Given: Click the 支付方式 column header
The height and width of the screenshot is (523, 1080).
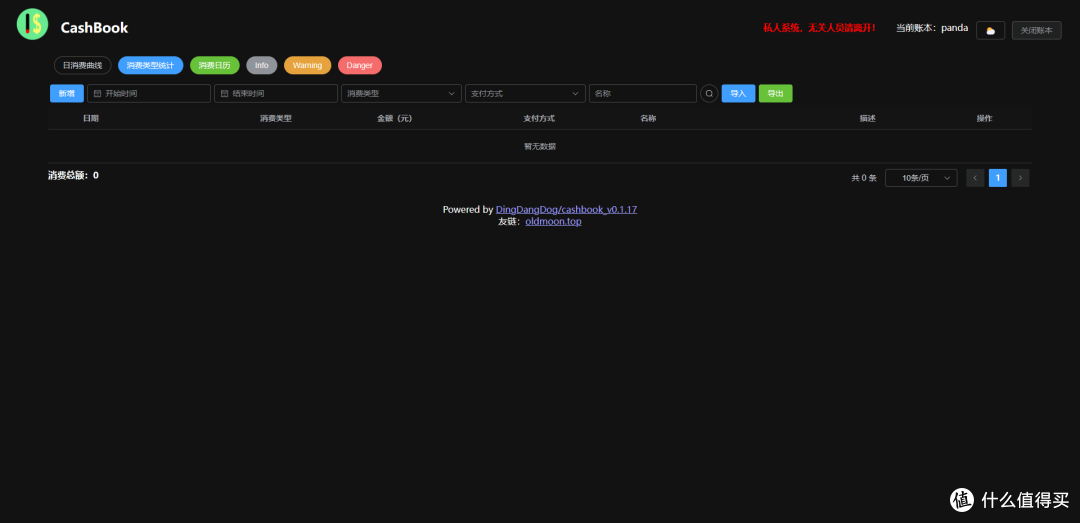Looking at the screenshot, I should [x=539, y=119].
